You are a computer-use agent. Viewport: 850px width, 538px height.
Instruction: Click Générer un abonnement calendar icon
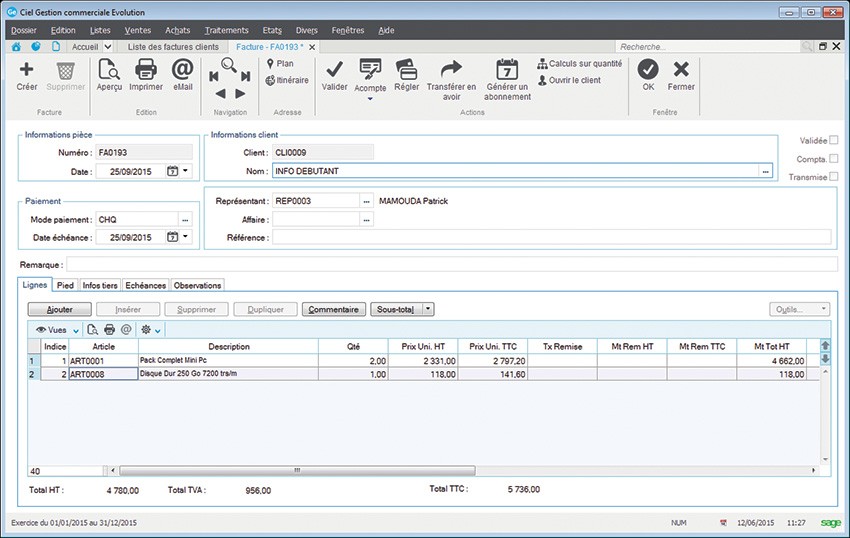[x=507, y=70]
